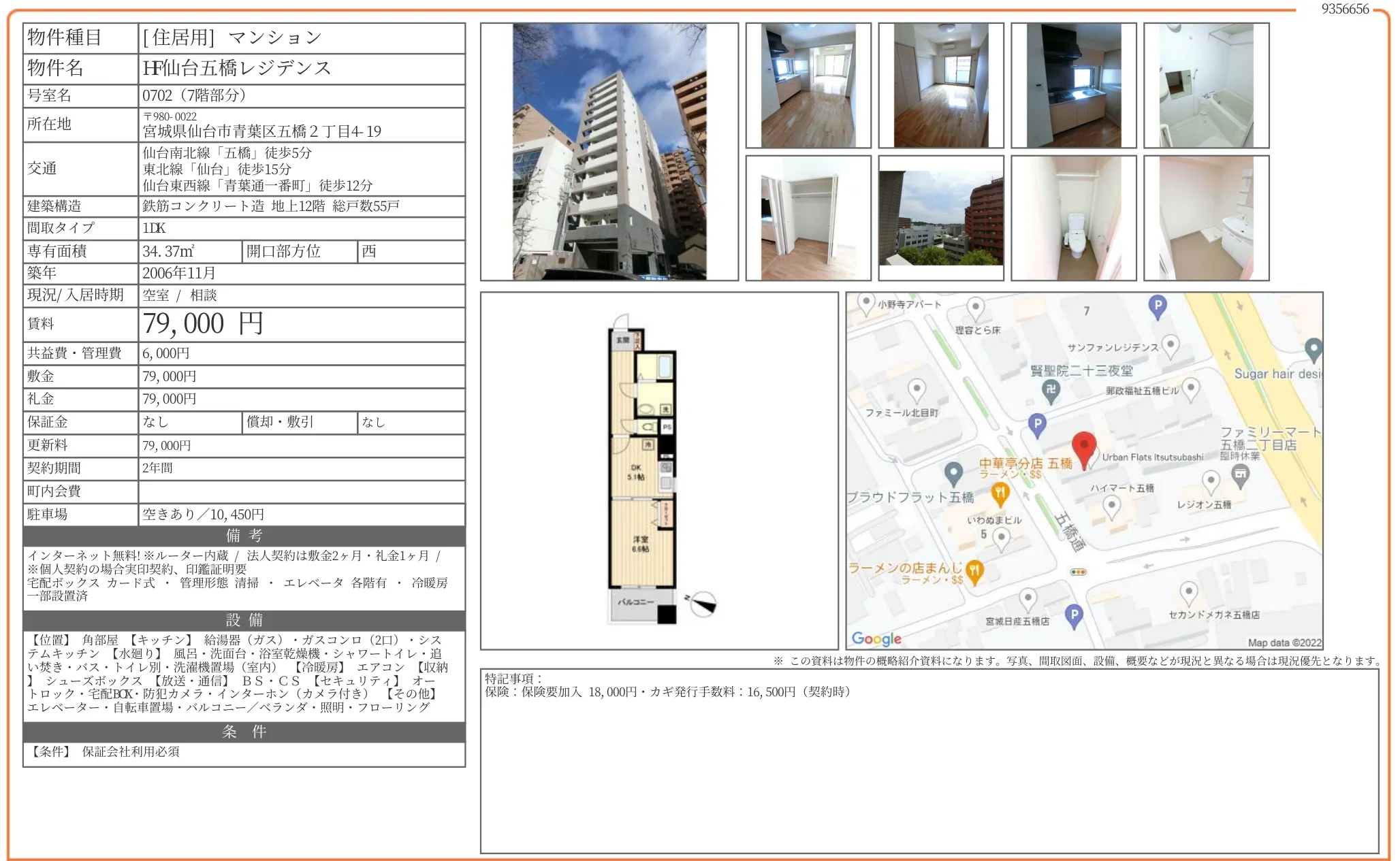
Task: Click the parking icon at map top-right
Action: 1157,306
